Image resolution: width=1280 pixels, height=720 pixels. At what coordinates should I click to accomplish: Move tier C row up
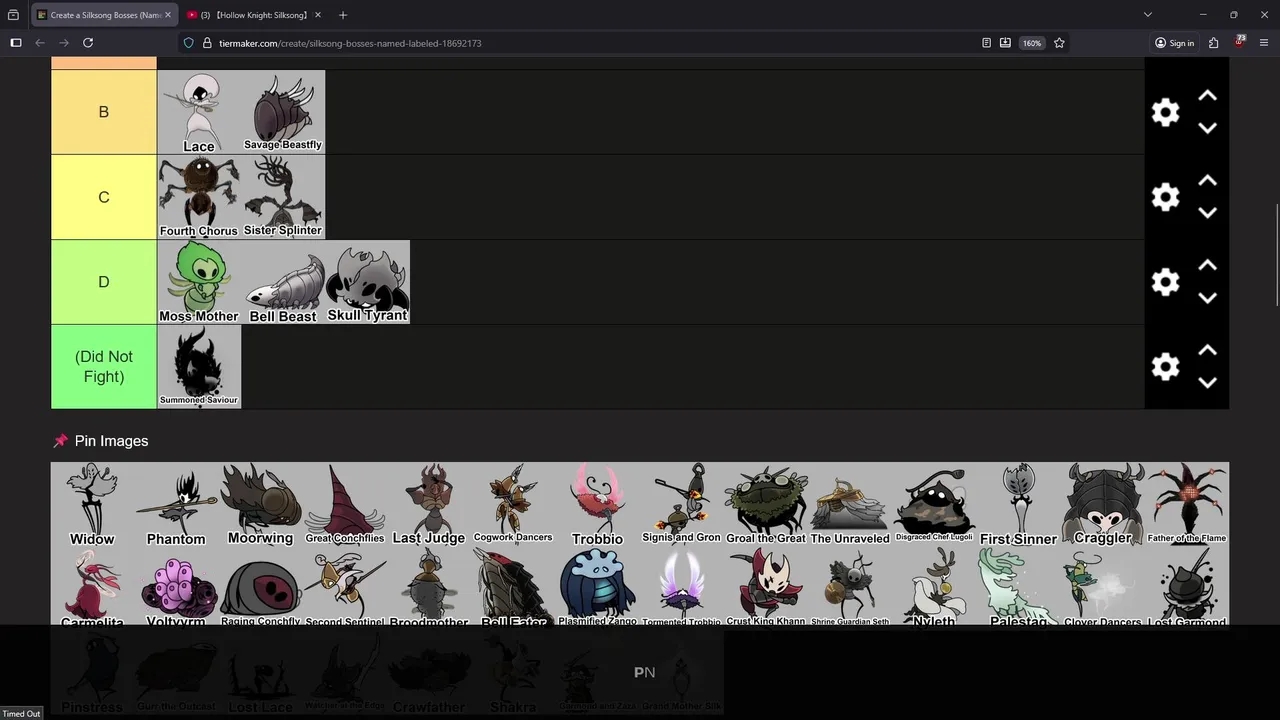click(x=1207, y=181)
